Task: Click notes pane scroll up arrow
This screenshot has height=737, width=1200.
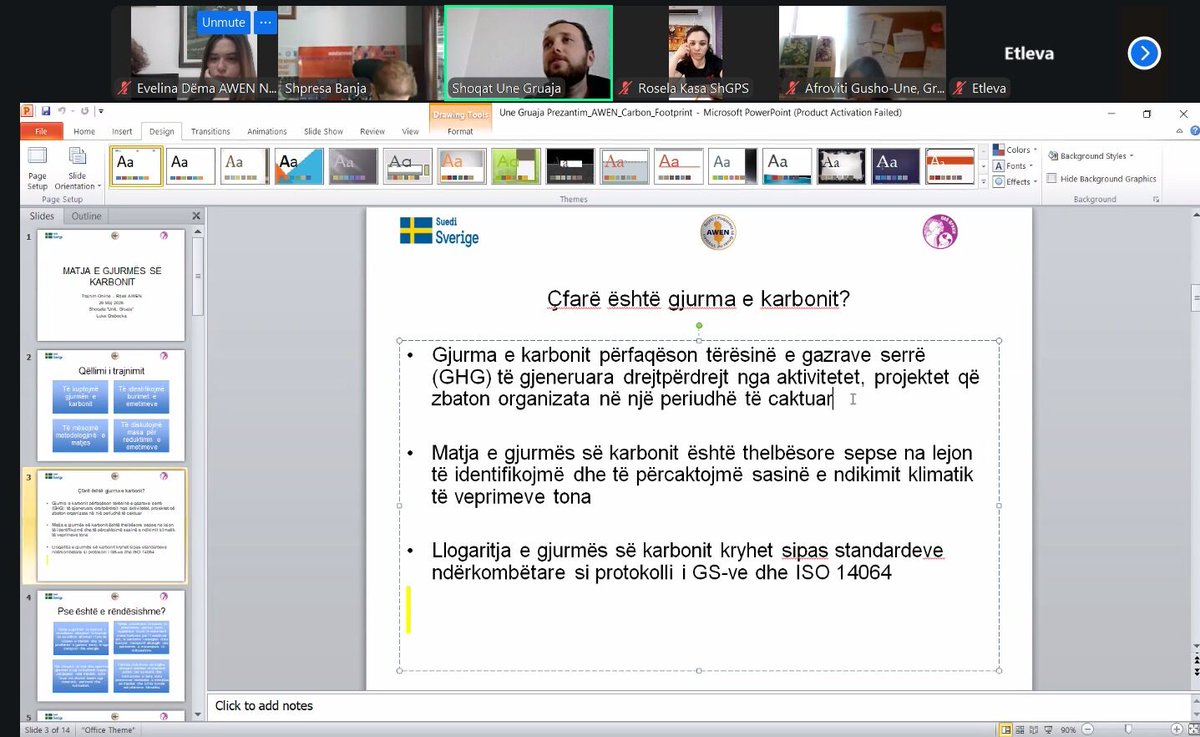Action: pos(1195,700)
